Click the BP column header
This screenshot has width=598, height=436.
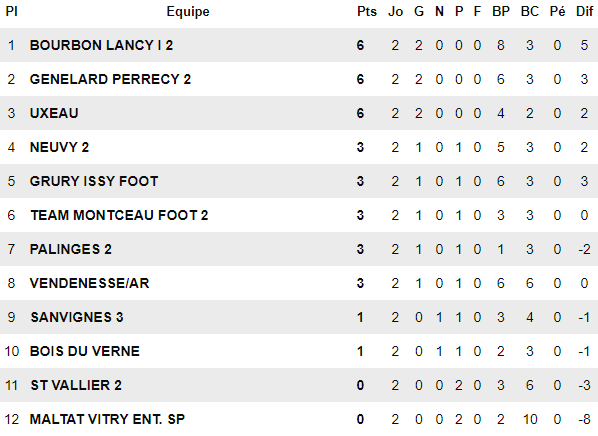point(501,11)
